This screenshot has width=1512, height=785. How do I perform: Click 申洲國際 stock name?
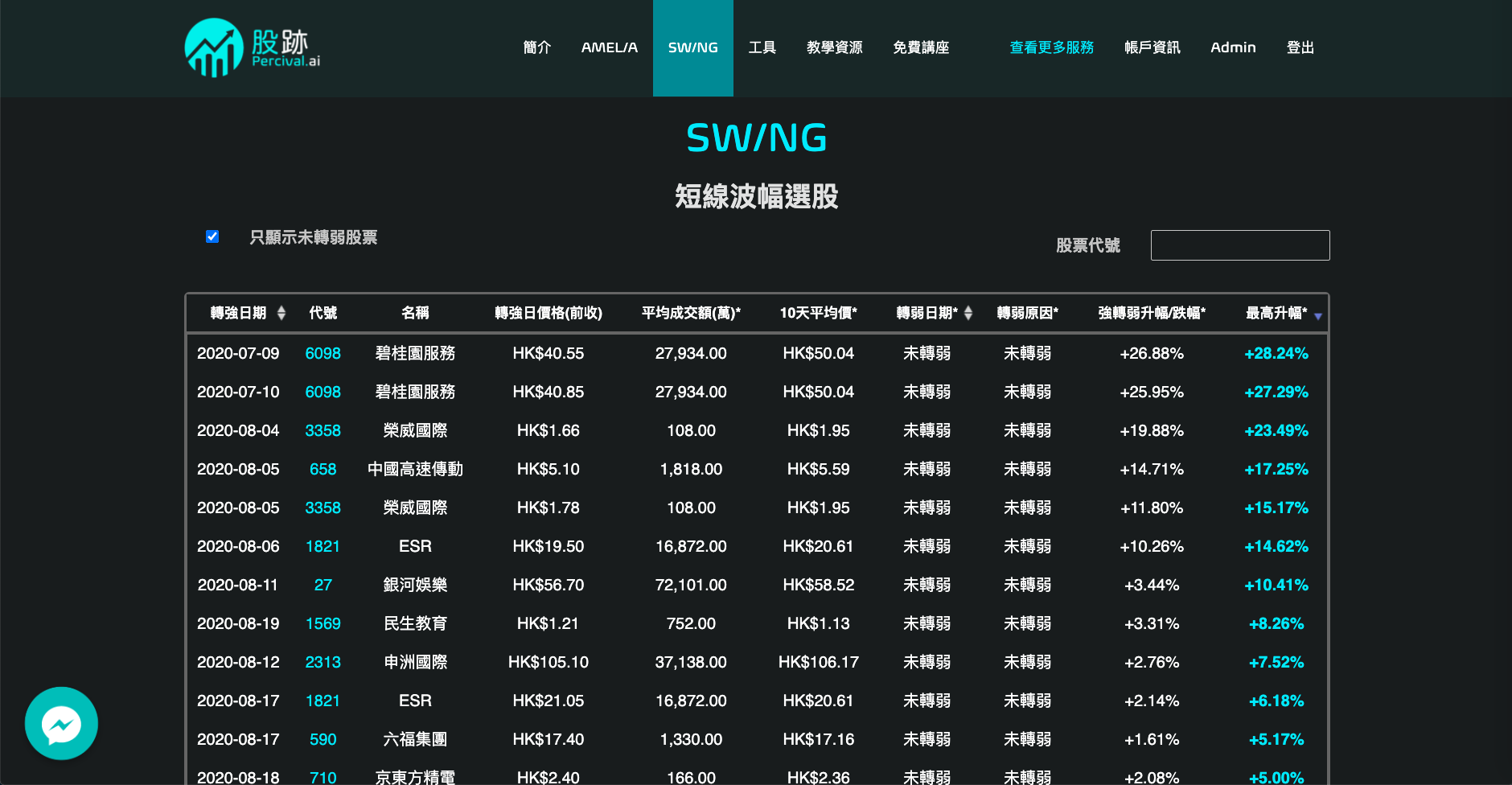point(415,662)
